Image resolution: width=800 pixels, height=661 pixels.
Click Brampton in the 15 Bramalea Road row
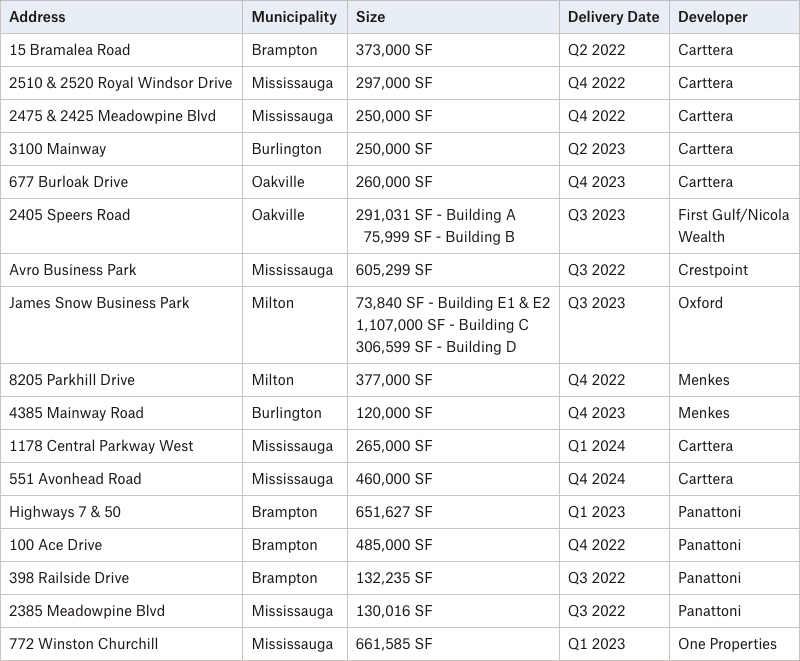[x=285, y=50]
